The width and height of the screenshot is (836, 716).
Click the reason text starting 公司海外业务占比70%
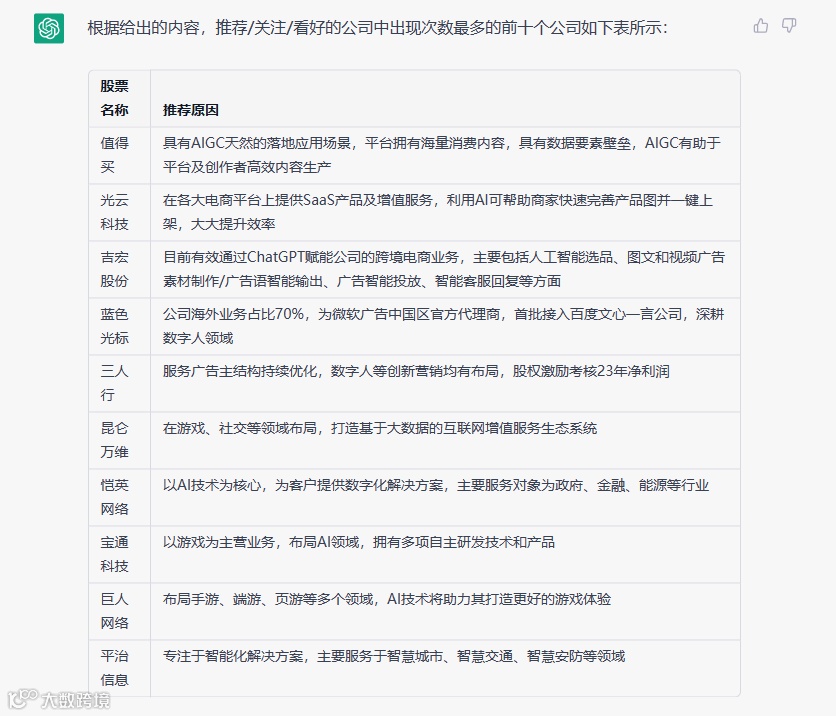(444, 326)
